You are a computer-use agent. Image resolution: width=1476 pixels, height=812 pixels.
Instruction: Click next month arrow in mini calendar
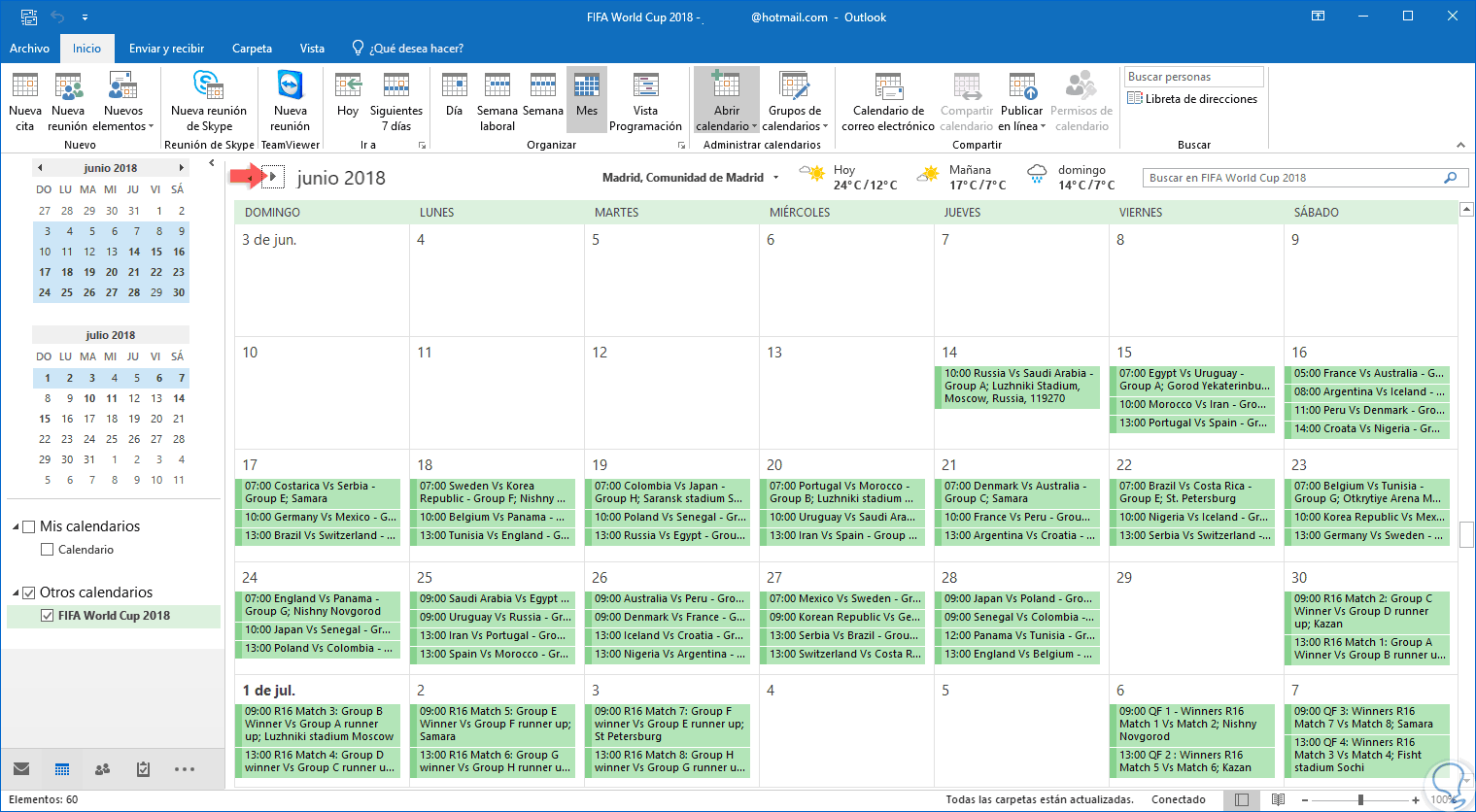[181, 168]
